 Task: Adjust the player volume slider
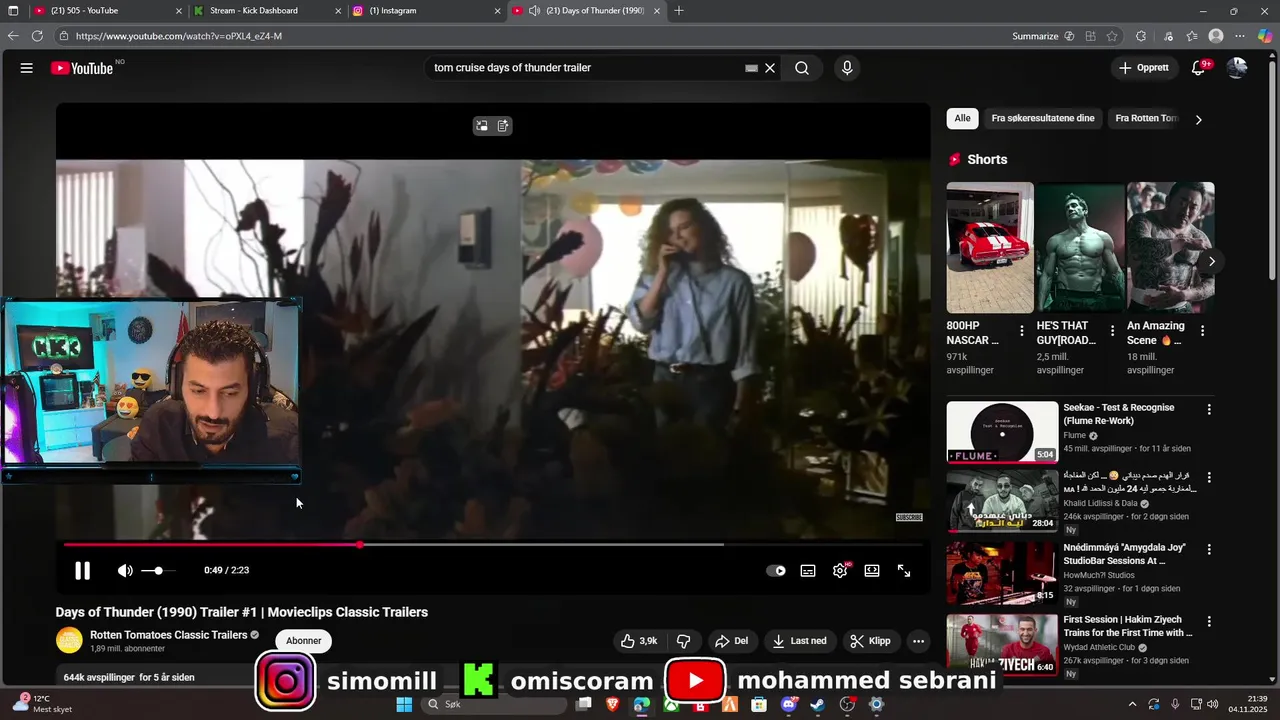158,571
